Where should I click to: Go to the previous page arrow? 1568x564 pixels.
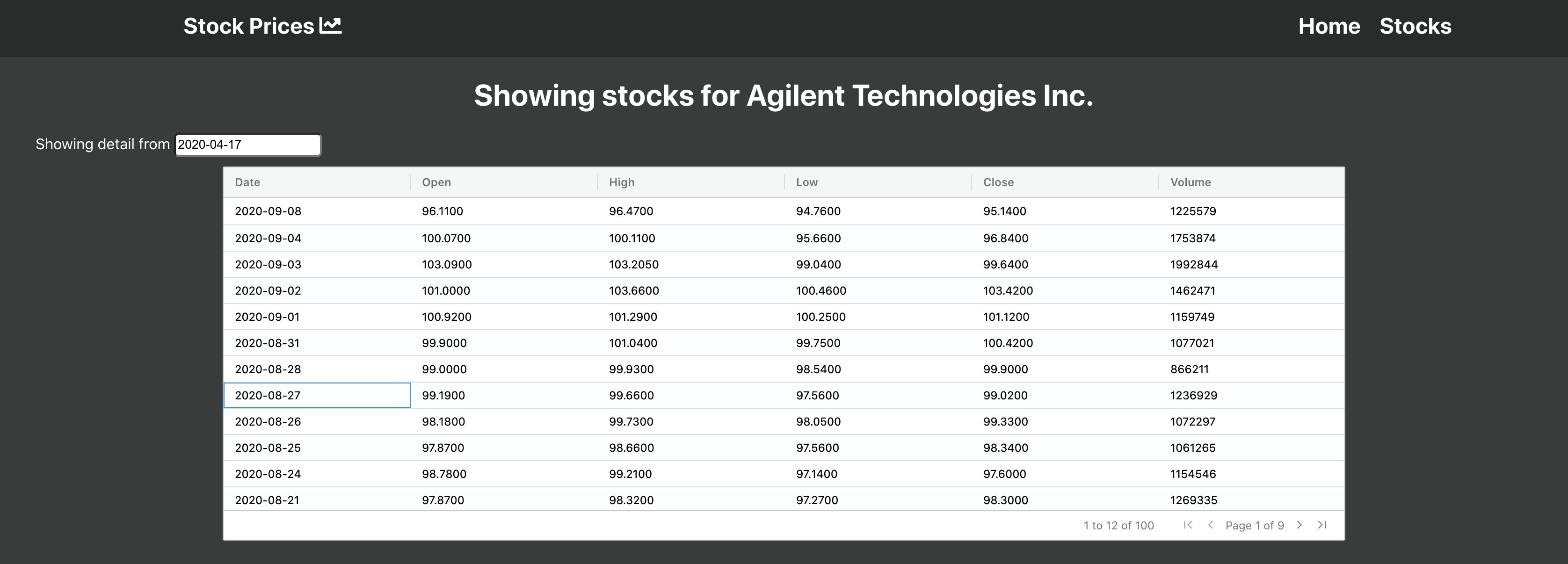click(1211, 524)
